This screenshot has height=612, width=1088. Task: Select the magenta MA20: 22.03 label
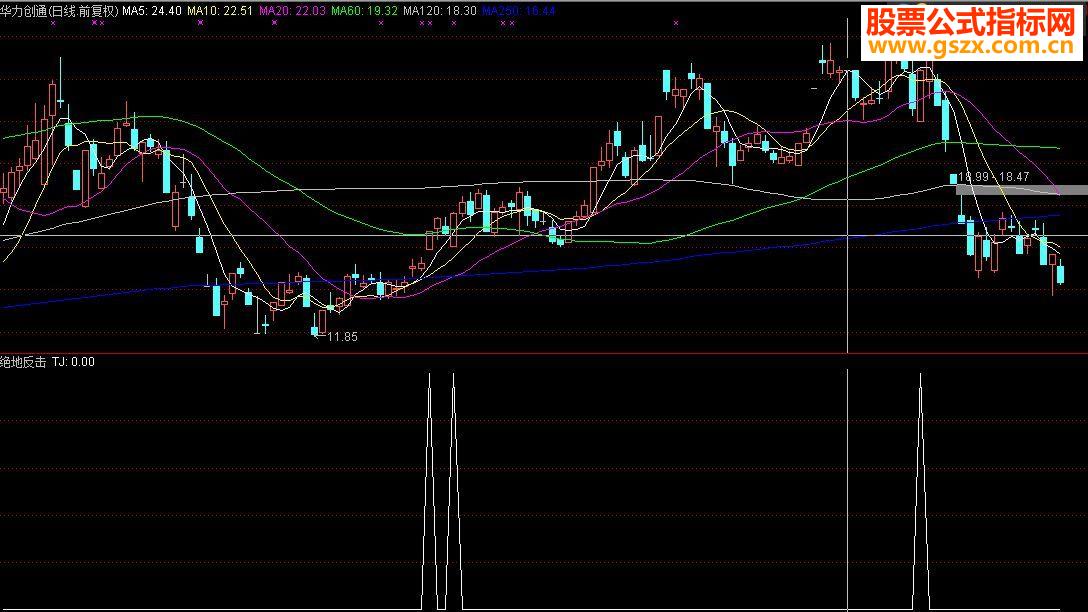pos(292,11)
